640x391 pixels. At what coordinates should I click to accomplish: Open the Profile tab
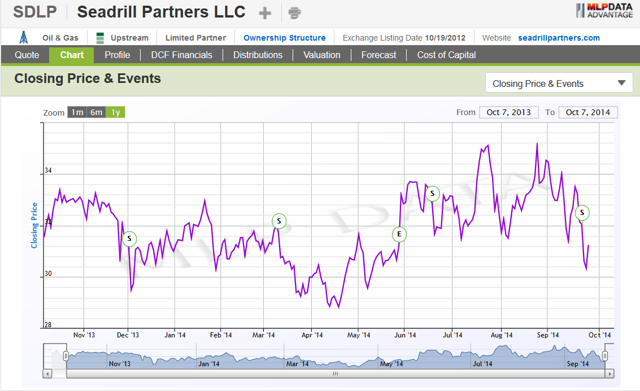tap(117, 55)
